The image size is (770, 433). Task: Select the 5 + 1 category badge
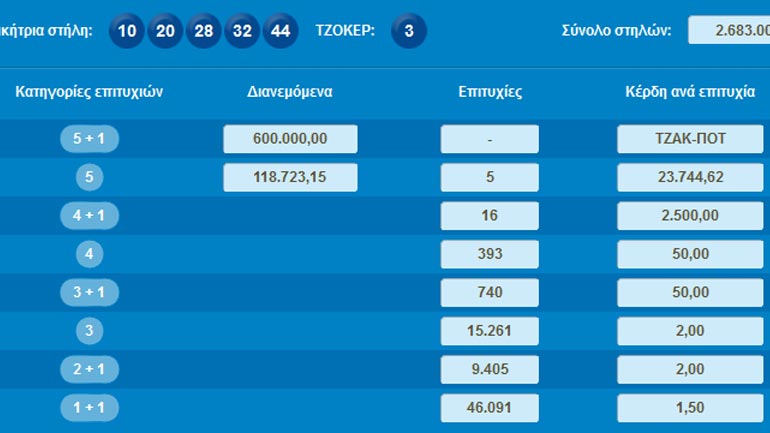click(x=89, y=139)
